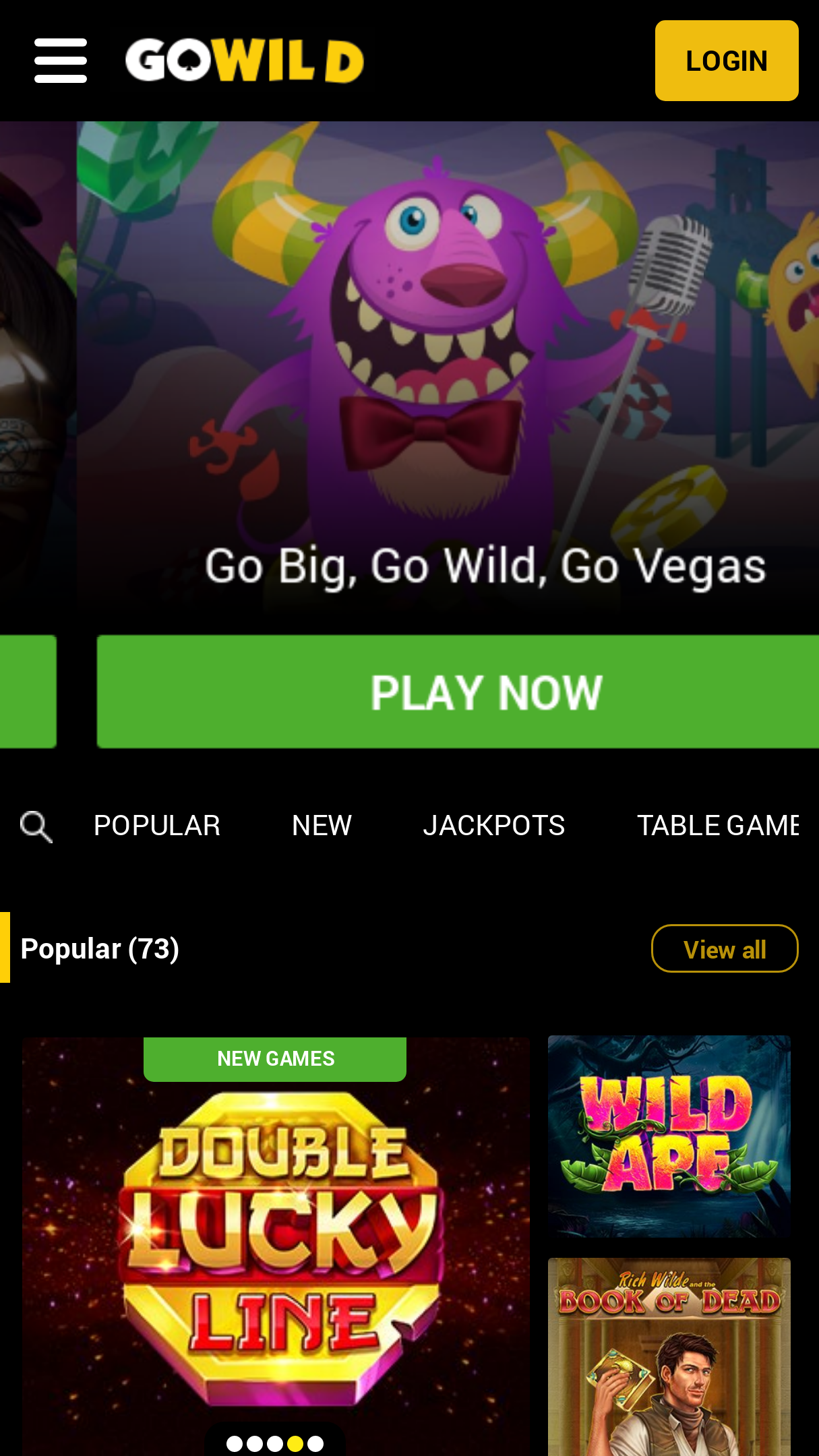This screenshot has height=1456, width=819.
Task: Open the Book of Dead game
Action: 669,1357
